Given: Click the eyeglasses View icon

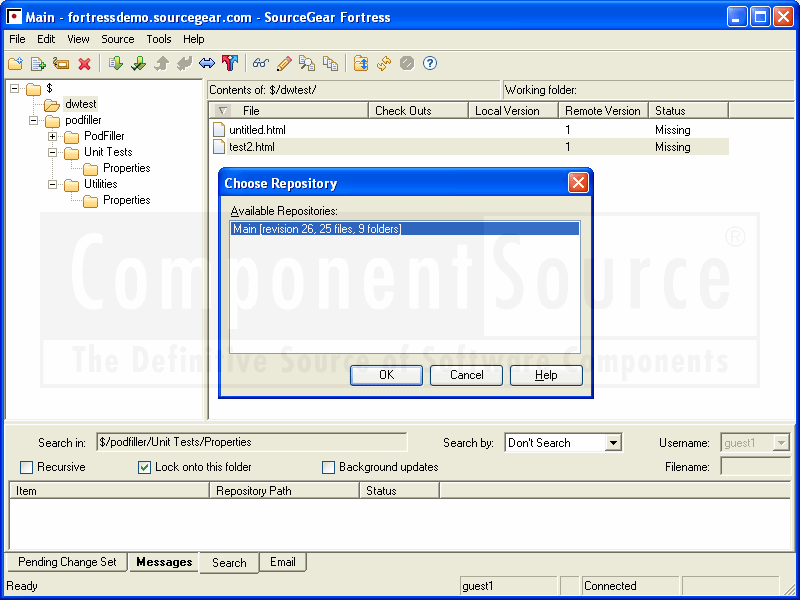Looking at the screenshot, I should pyautogui.click(x=261, y=63).
